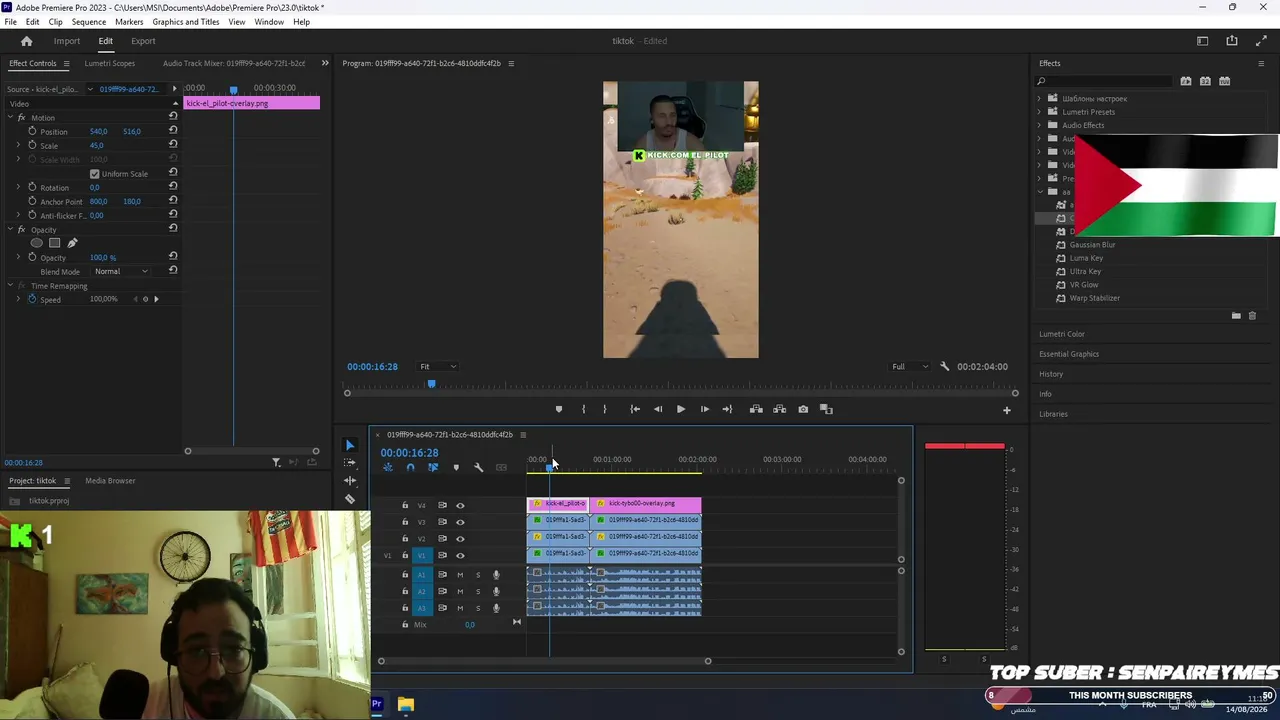Select the kick-tybo00-overlay.png timeline clip
This screenshot has height=720, width=1280.
(x=646, y=504)
